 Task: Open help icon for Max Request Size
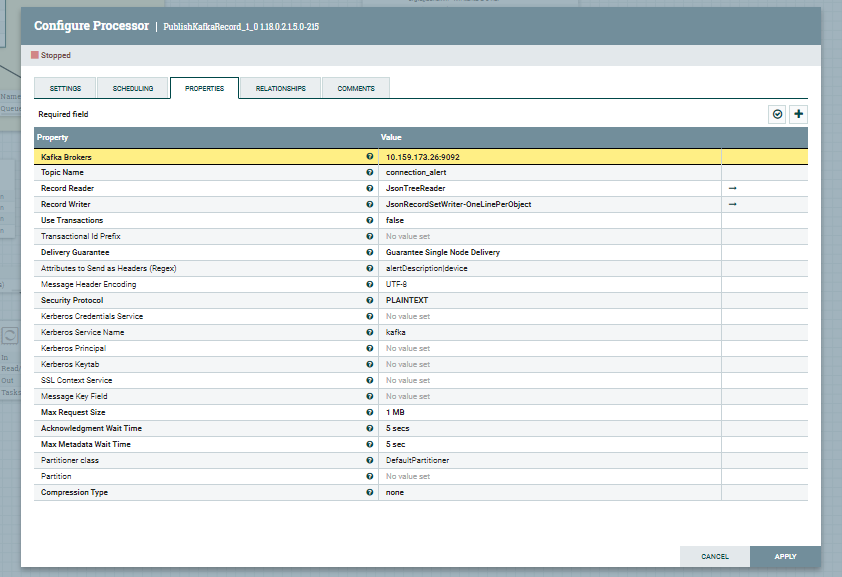click(369, 412)
